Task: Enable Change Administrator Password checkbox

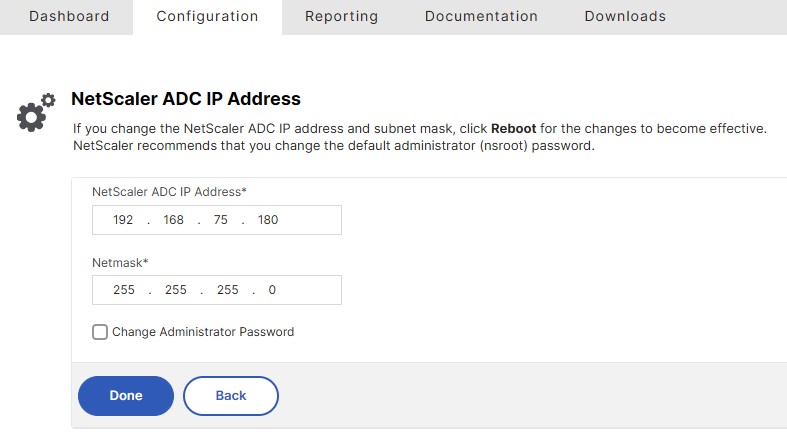Action: pyautogui.click(x=100, y=332)
